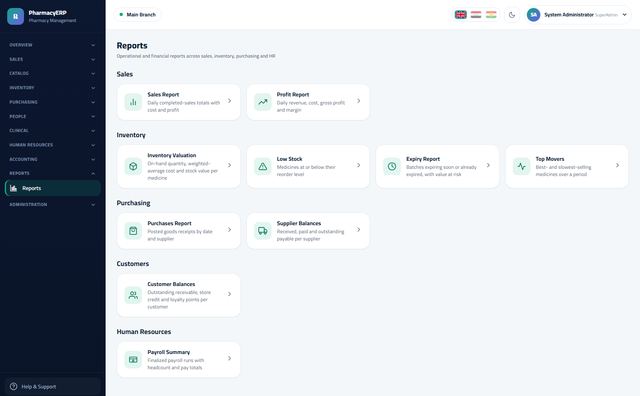
Task: Toggle dark mode with the moon button
Action: pyautogui.click(x=512, y=15)
